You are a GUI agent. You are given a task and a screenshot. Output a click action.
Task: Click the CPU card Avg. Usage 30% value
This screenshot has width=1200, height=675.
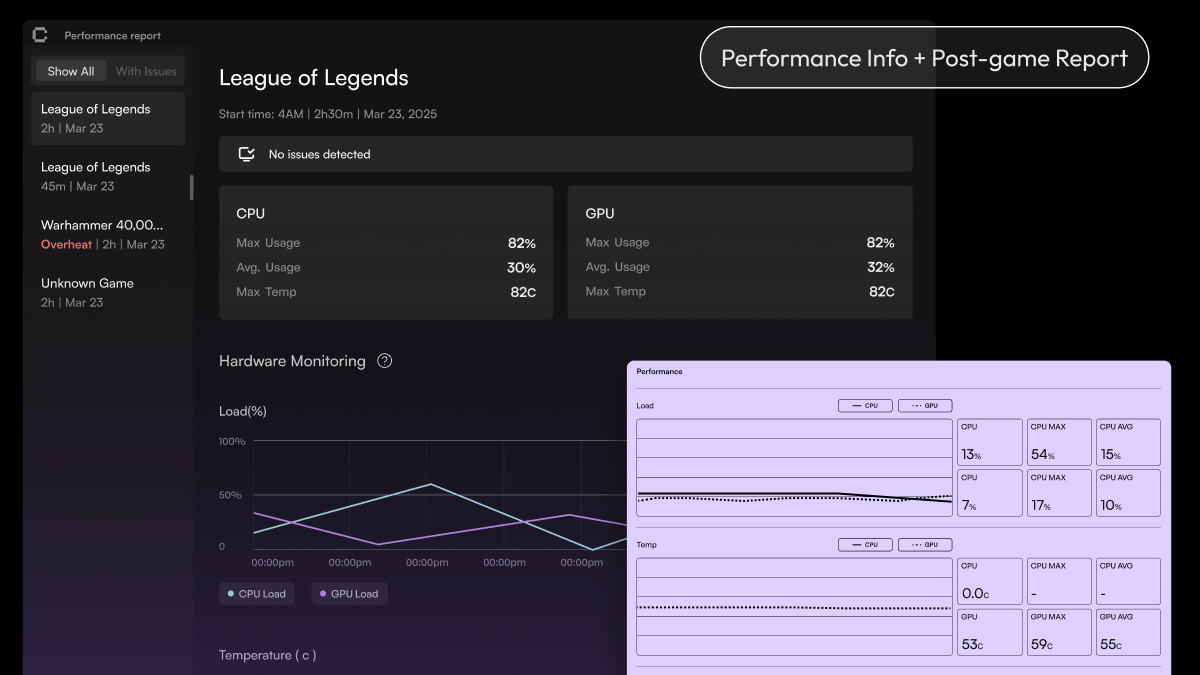521,268
